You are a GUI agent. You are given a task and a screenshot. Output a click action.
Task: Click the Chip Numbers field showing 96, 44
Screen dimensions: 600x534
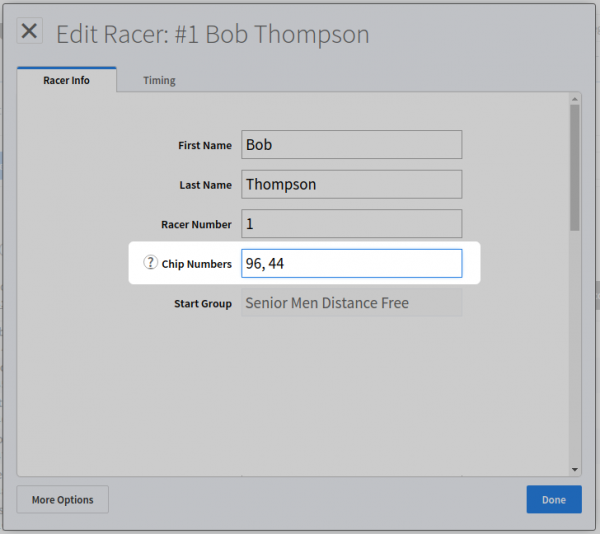click(x=351, y=264)
